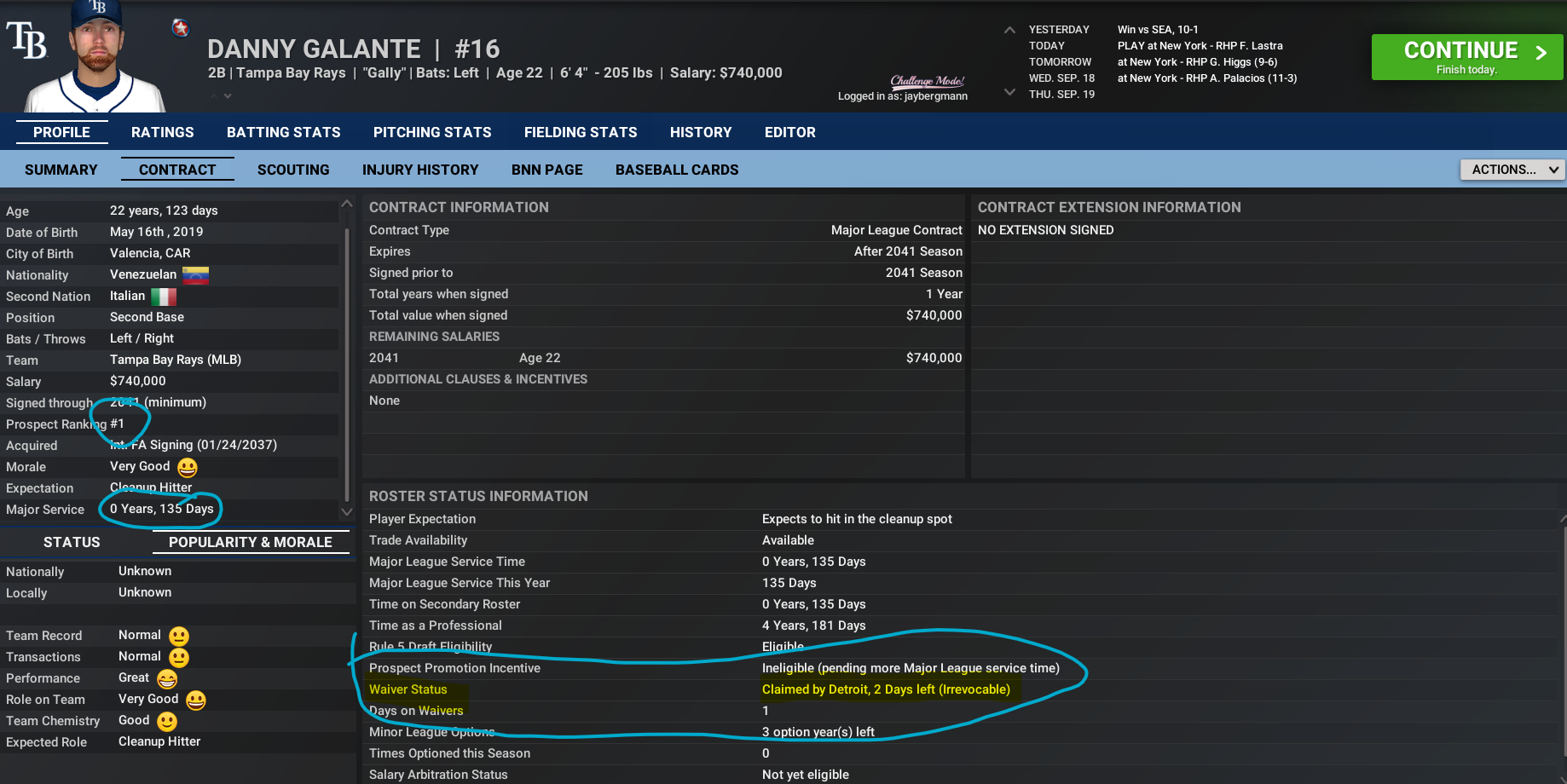Open the Injury History sub-tab
Screen dimensions: 1567x784
pos(420,170)
